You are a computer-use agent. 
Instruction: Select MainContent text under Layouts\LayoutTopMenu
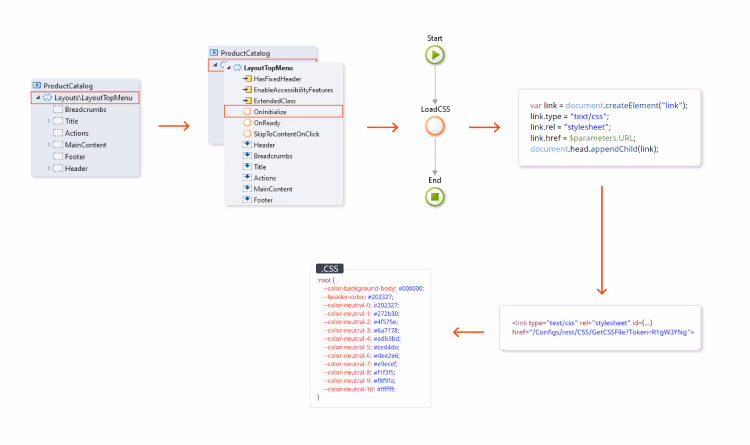(86, 145)
